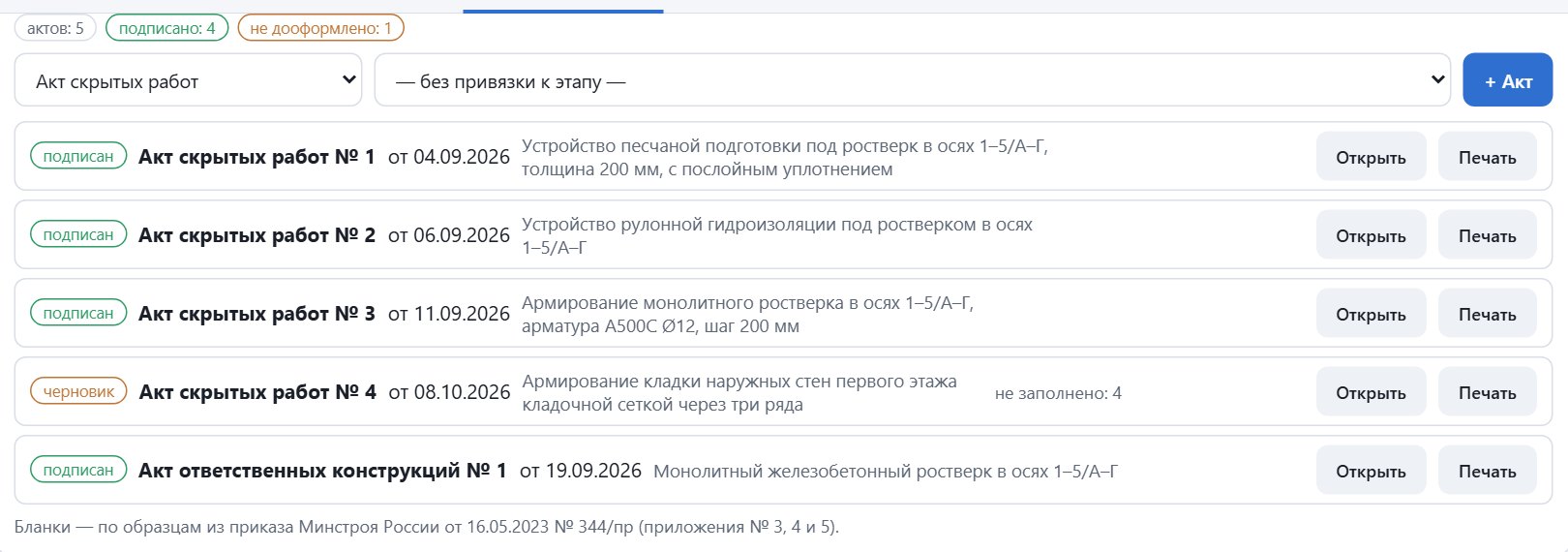The height and width of the screenshot is (552, 1568).
Task: Click the date 'от 19.09.2026'
Action: point(581,471)
